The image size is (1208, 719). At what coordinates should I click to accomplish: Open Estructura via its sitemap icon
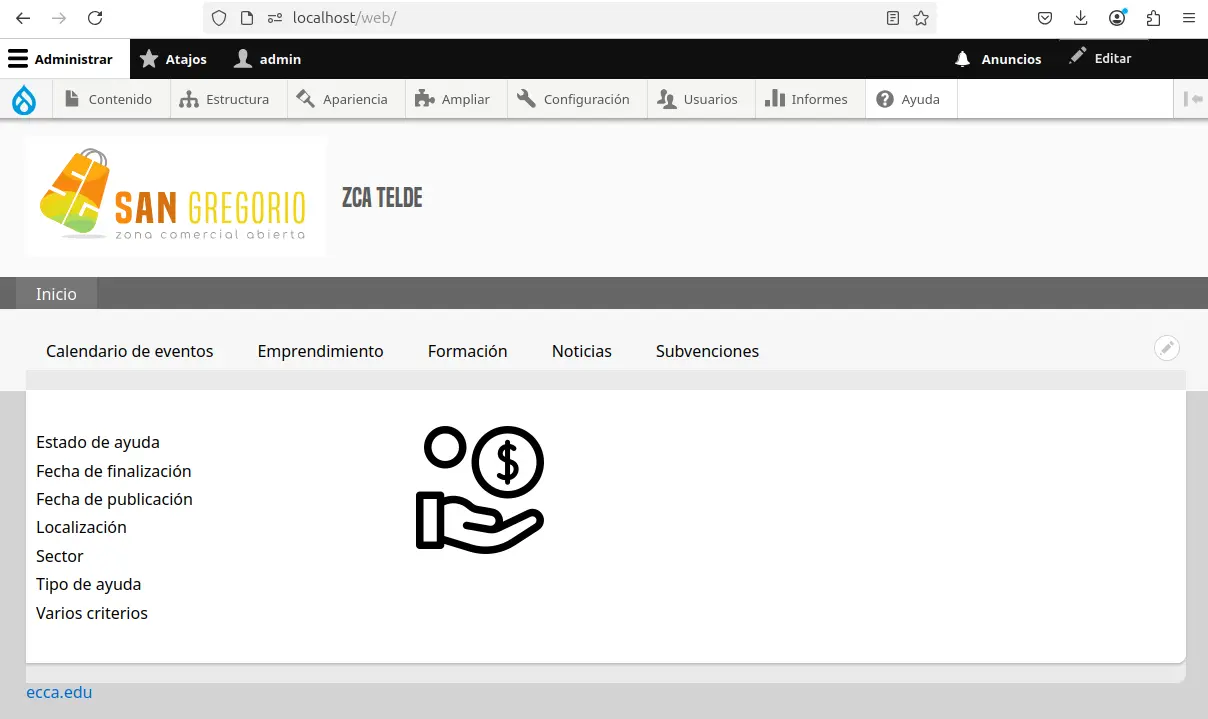pyautogui.click(x=187, y=98)
